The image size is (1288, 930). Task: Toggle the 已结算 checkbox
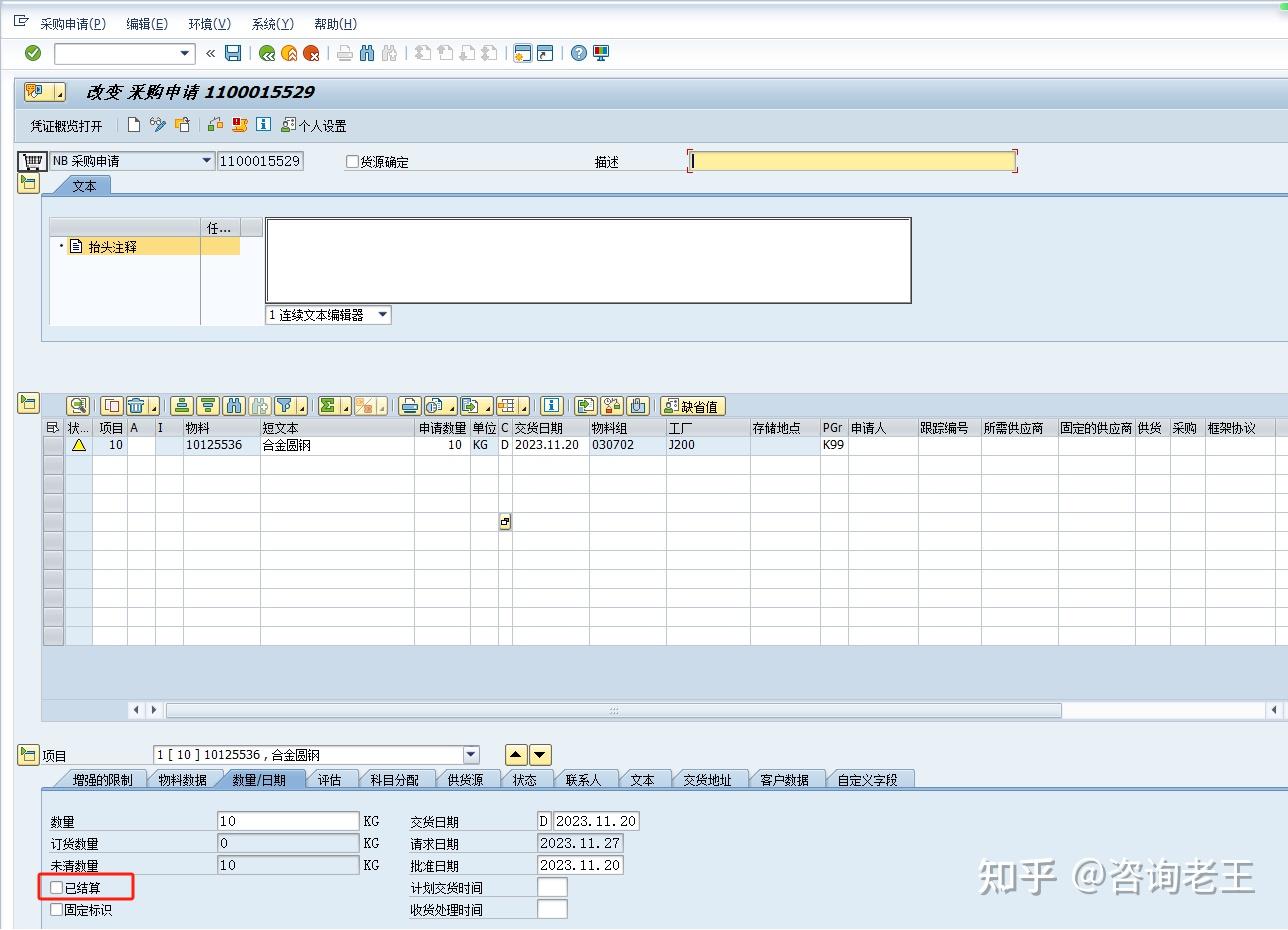pyautogui.click(x=57, y=888)
